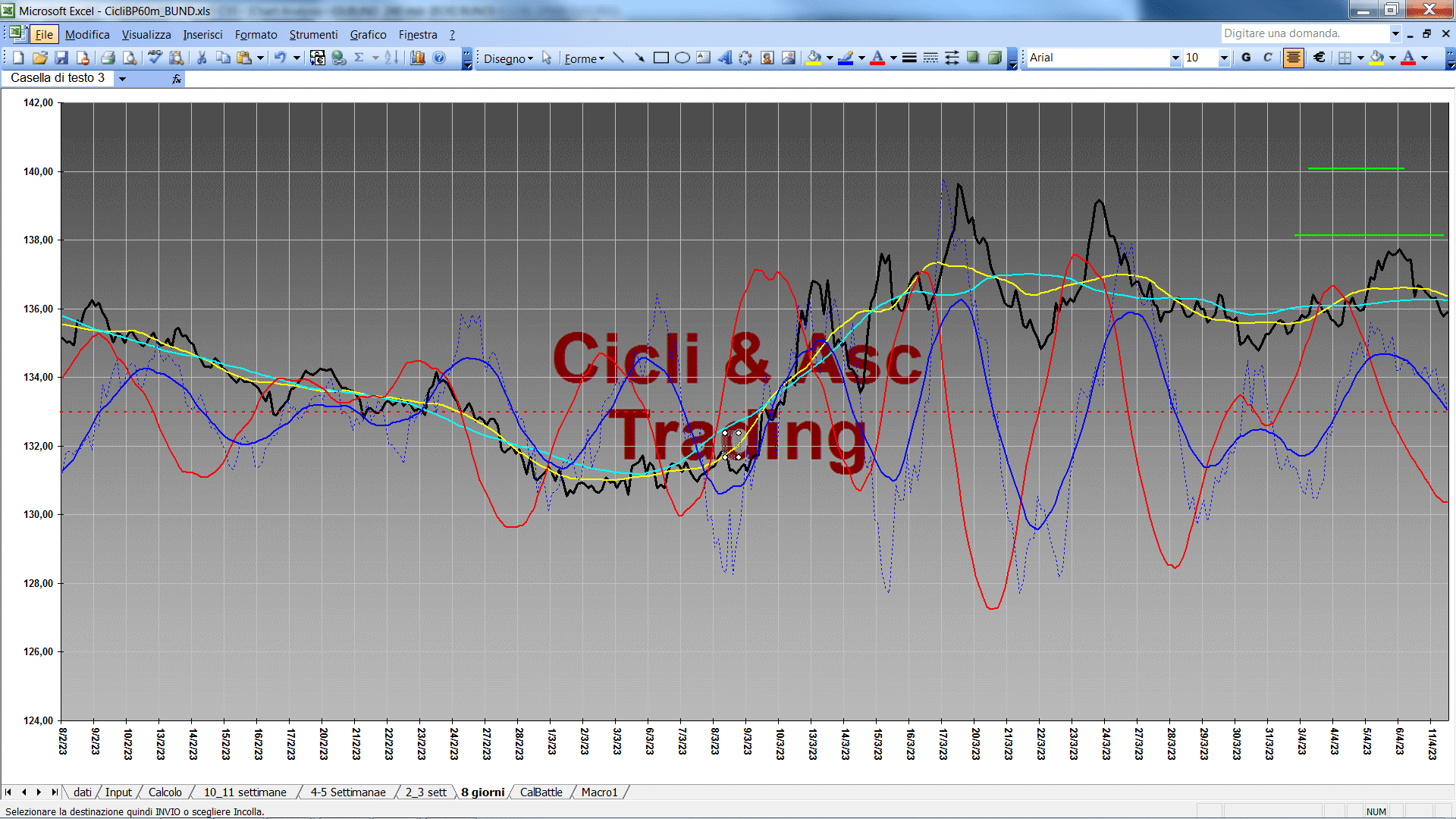This screenshot has width=1456, height=819.
Task: Switch to the Calcolo sheet tab
Action: (x=165, y=792)
